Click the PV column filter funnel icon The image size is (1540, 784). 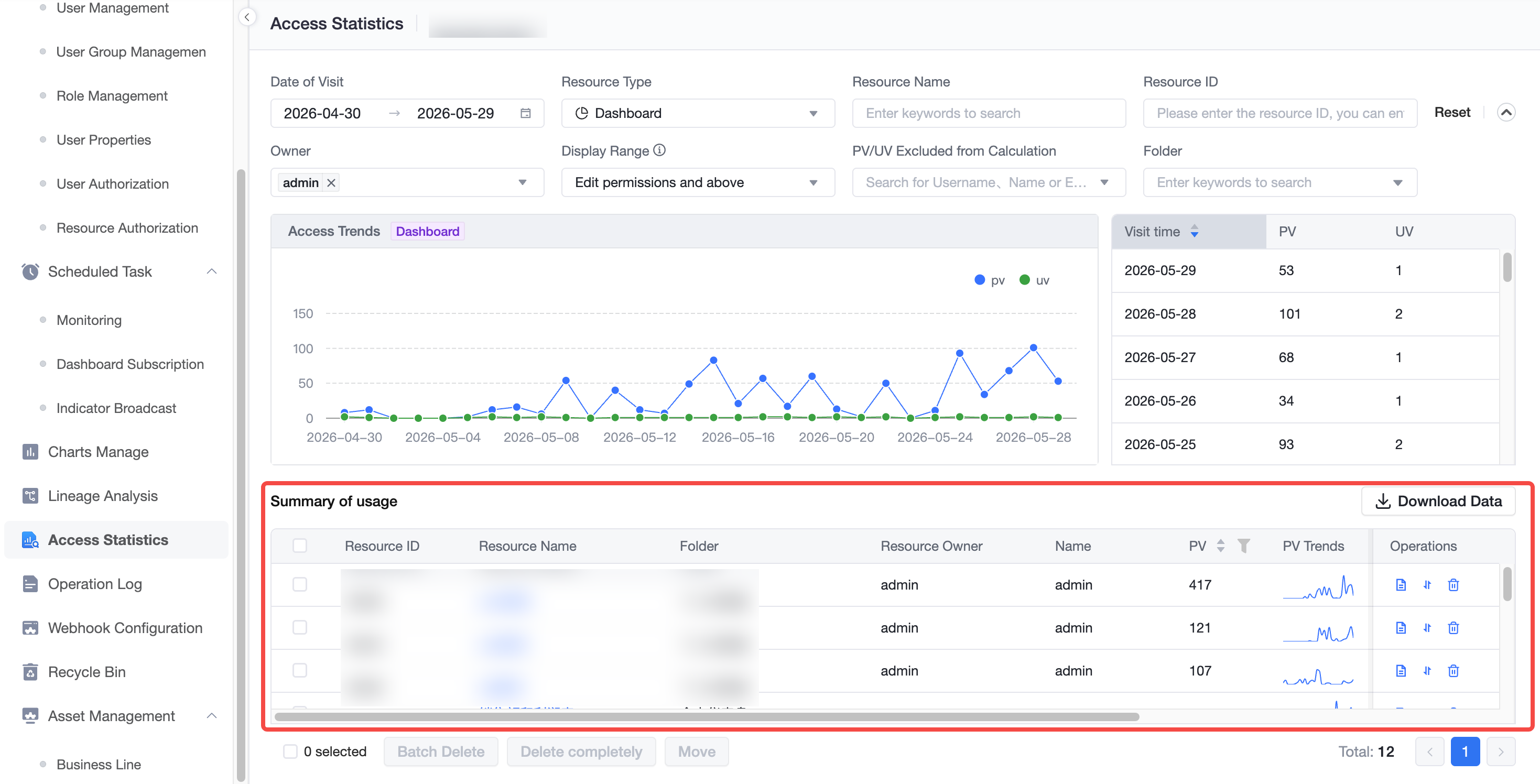(x=1243, y=546)
